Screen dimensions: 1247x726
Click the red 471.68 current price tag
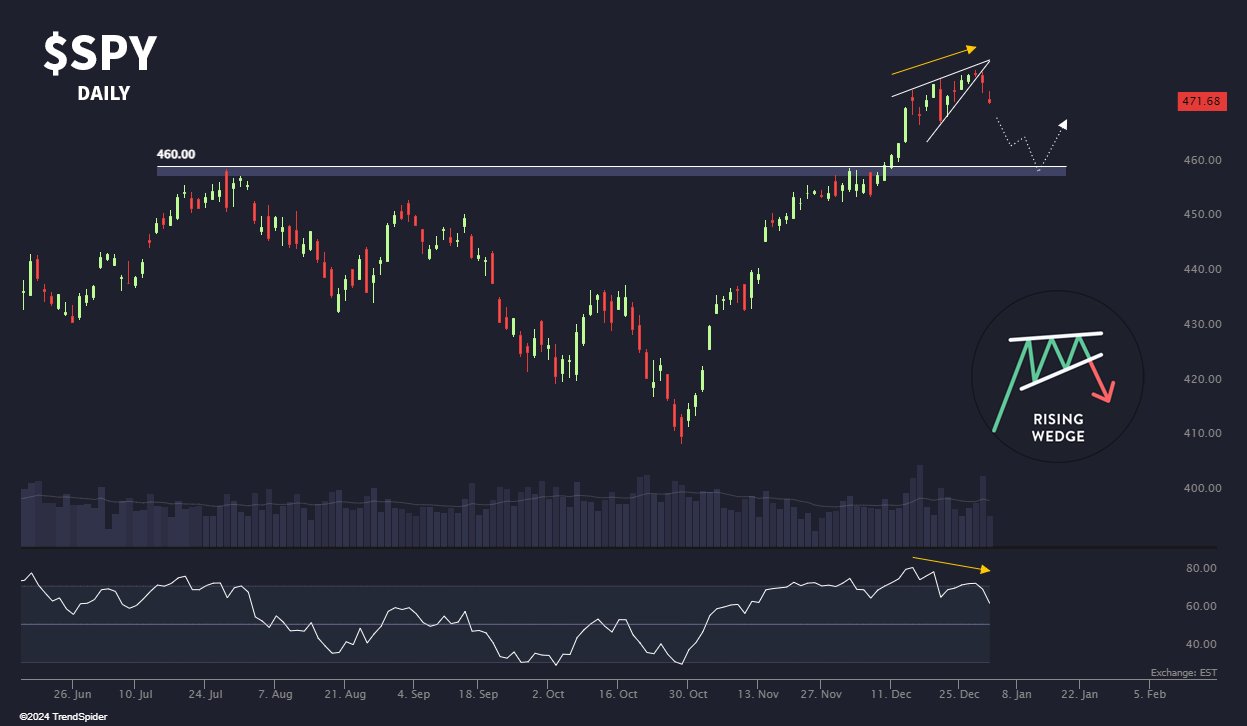(1204, 101)
